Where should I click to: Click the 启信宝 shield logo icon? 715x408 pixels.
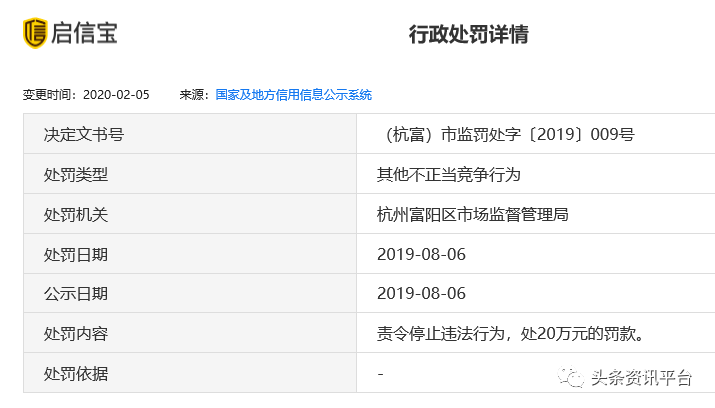coord(35,33)
